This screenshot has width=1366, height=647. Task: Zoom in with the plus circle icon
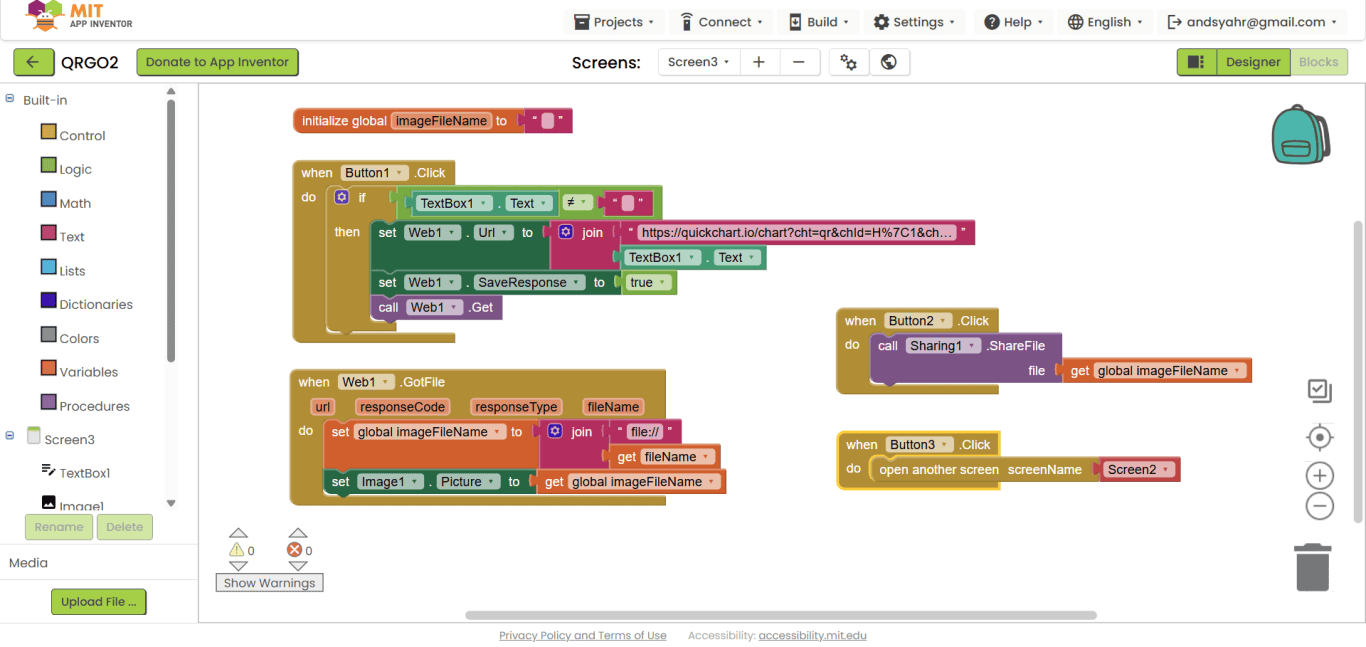pyautogui.click(x=1319, y=476)
